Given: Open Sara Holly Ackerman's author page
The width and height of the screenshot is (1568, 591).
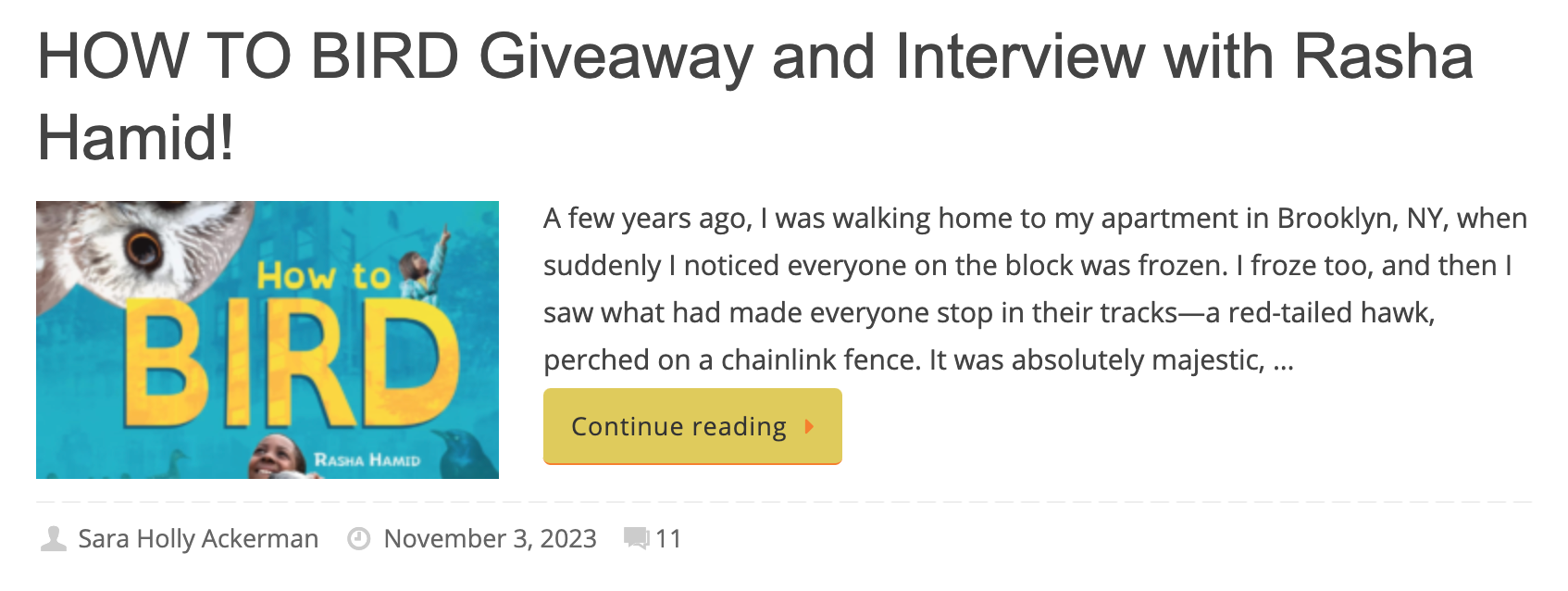Looking at the screenshot, I should (x=197, y=538).
